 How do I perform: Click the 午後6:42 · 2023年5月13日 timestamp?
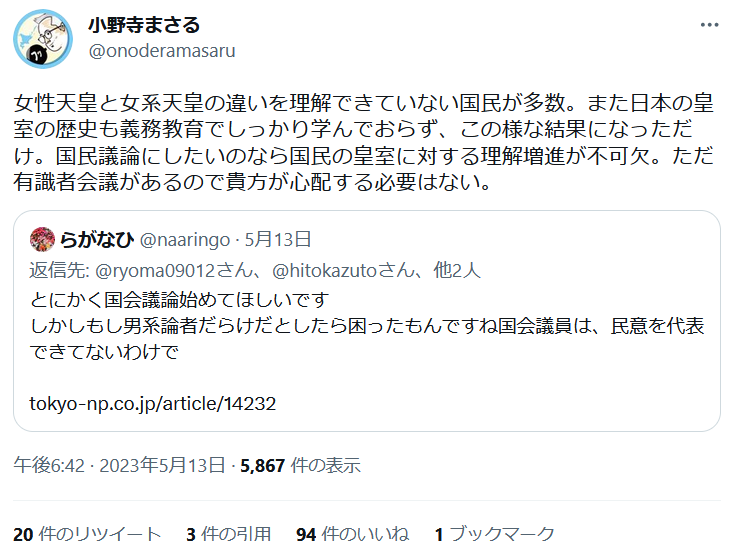tap(119, 465)
